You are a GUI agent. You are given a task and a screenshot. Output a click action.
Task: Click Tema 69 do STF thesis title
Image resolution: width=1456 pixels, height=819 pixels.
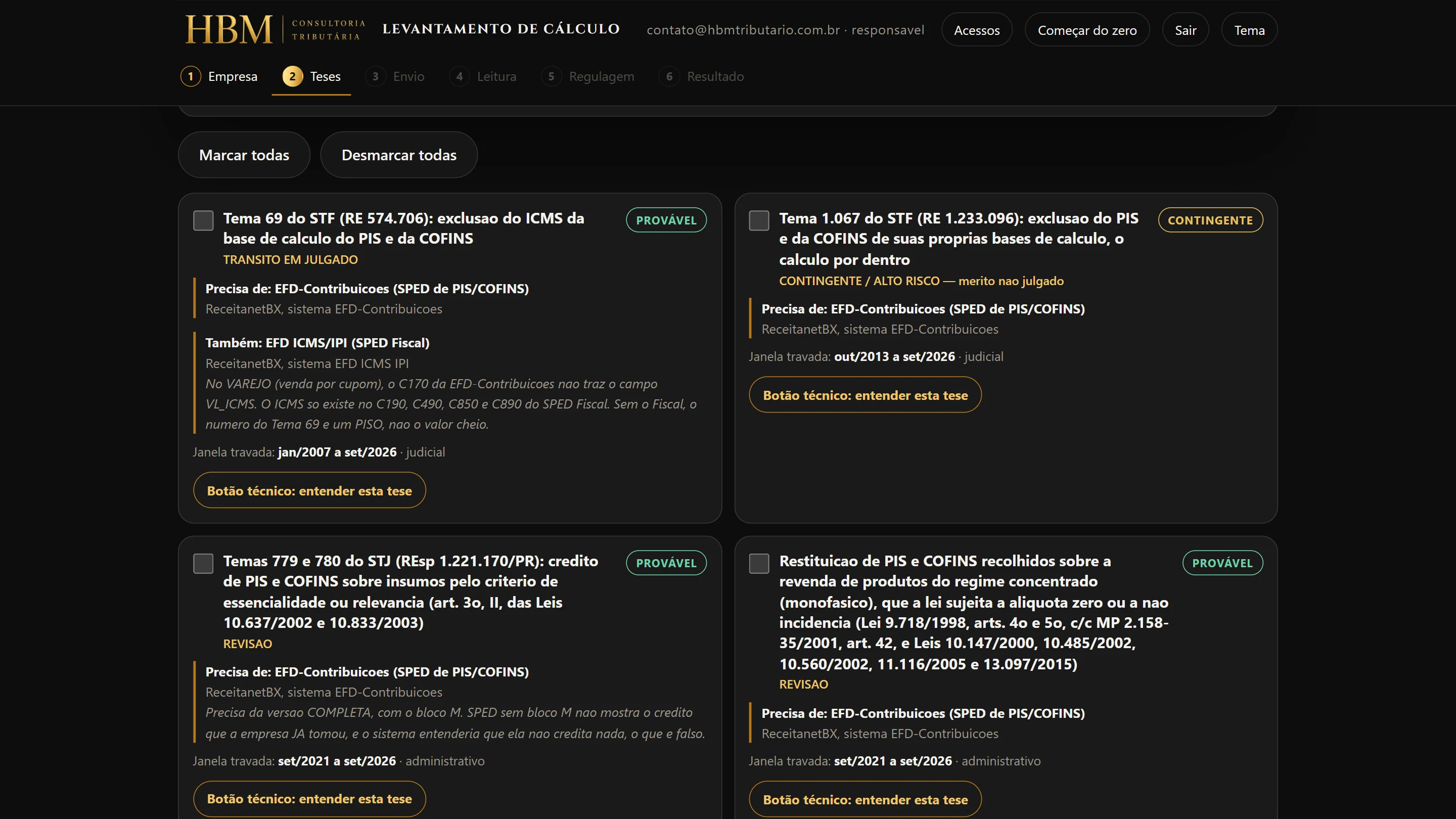(x=403, y=229)
